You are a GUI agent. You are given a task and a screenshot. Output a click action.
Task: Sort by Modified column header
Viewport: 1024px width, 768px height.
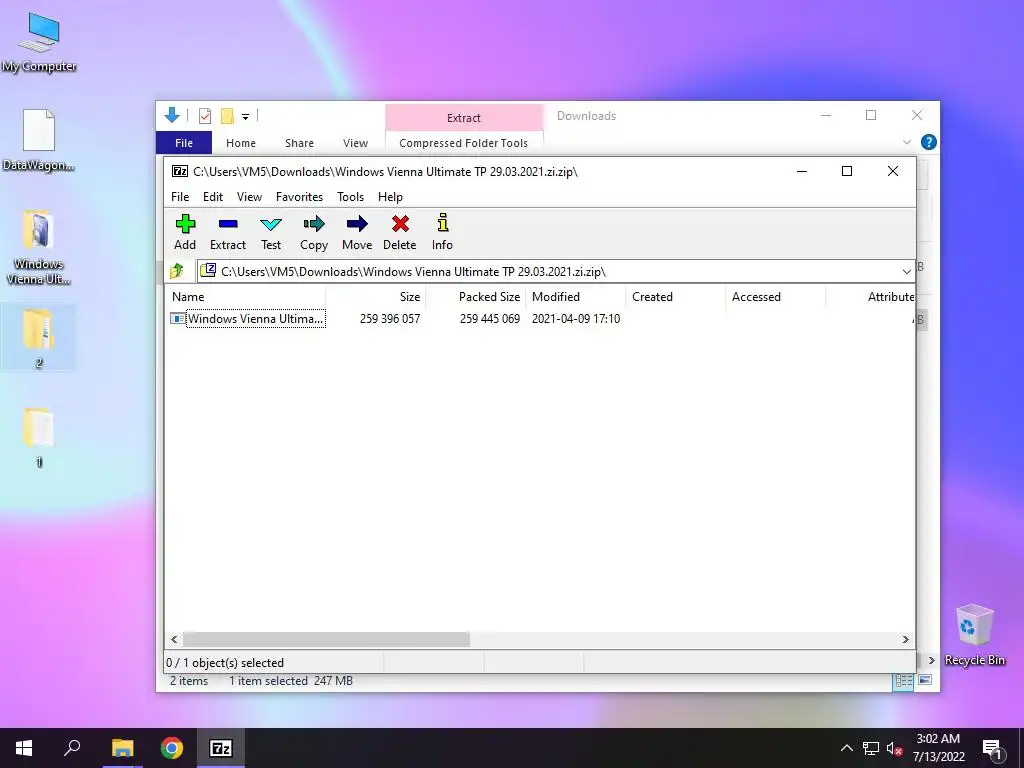(575, 296)
